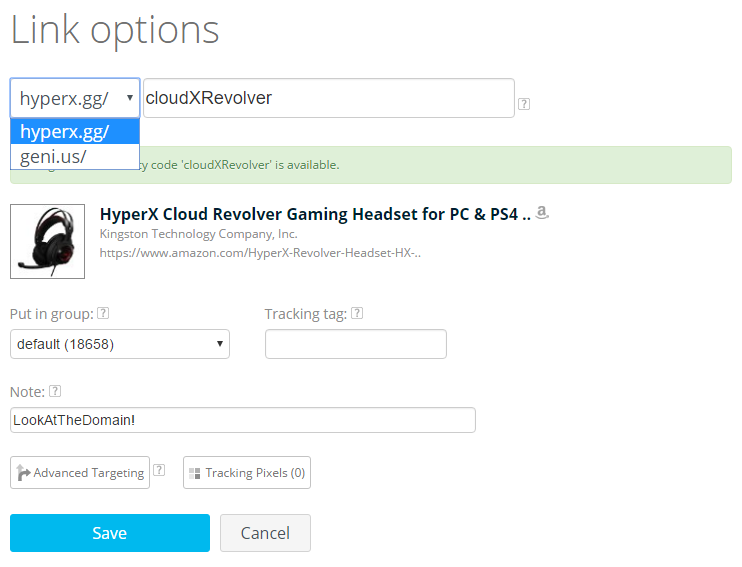Open Advanced Targeting settings
This screenshot has width=742, height=567.
click(x=80, y=473)
